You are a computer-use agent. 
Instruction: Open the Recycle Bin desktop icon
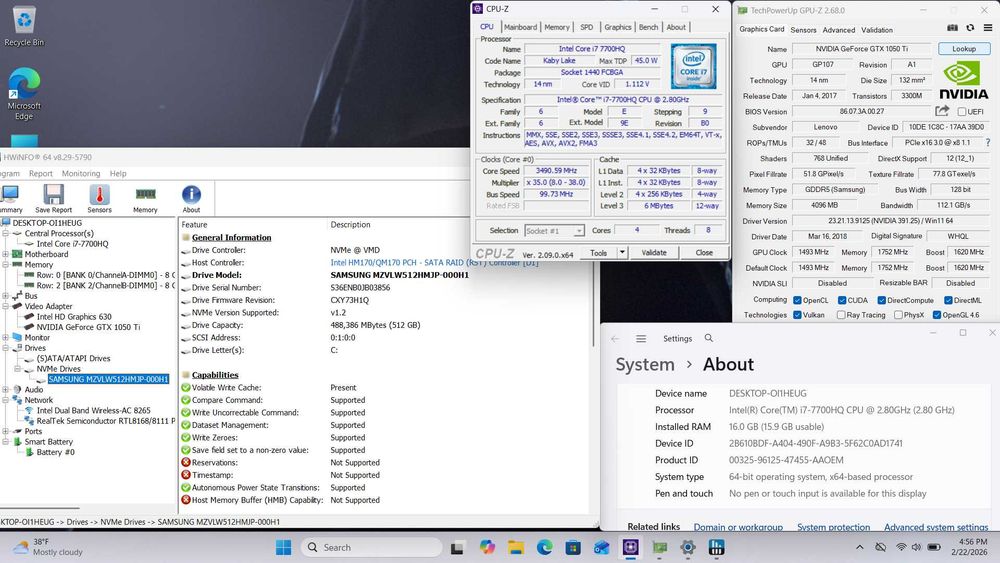point(24,27)
